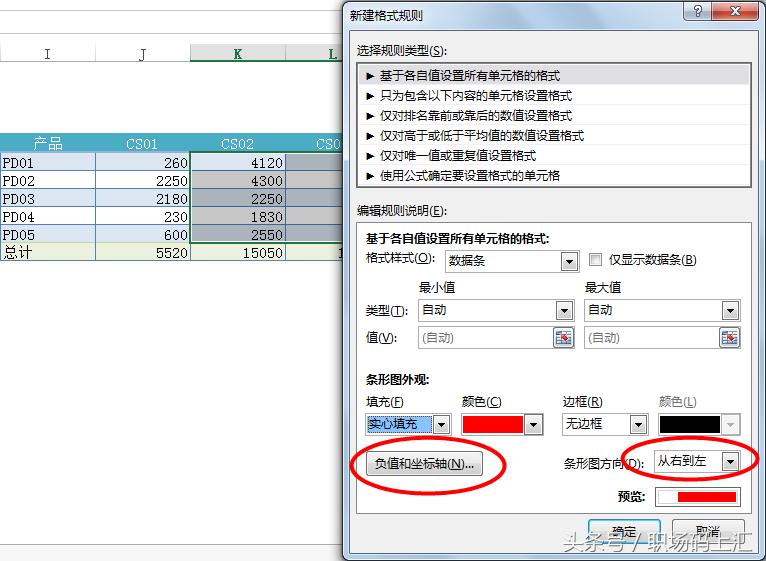This screenshot has width=766, height=561.
Task: Click CS02 cell 2250 in PD03 row
Action: tap(238, 198)
